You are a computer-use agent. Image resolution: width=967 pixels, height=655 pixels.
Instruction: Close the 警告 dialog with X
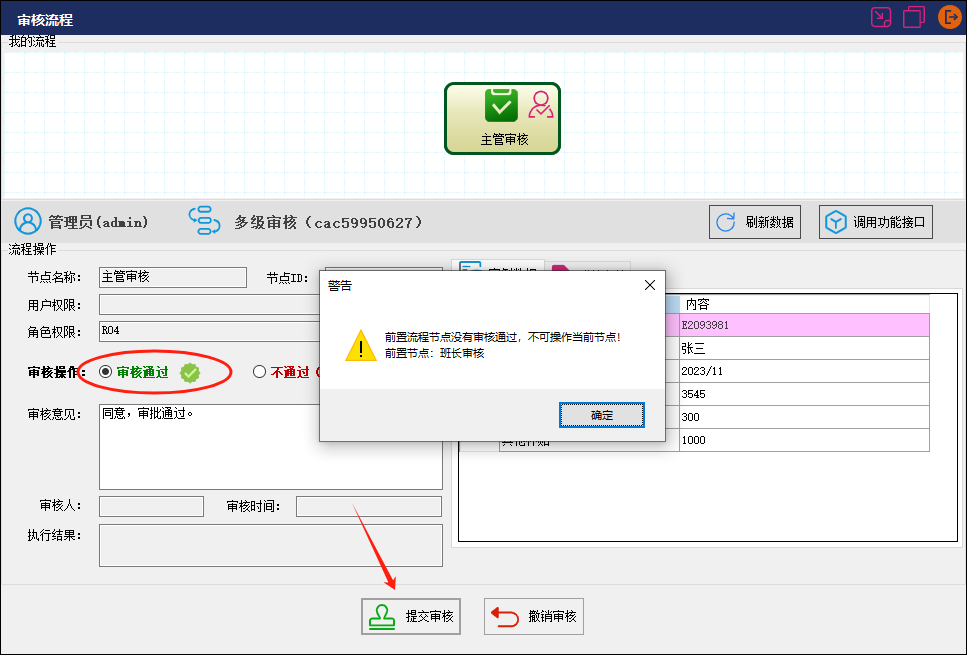pos(649,285)
